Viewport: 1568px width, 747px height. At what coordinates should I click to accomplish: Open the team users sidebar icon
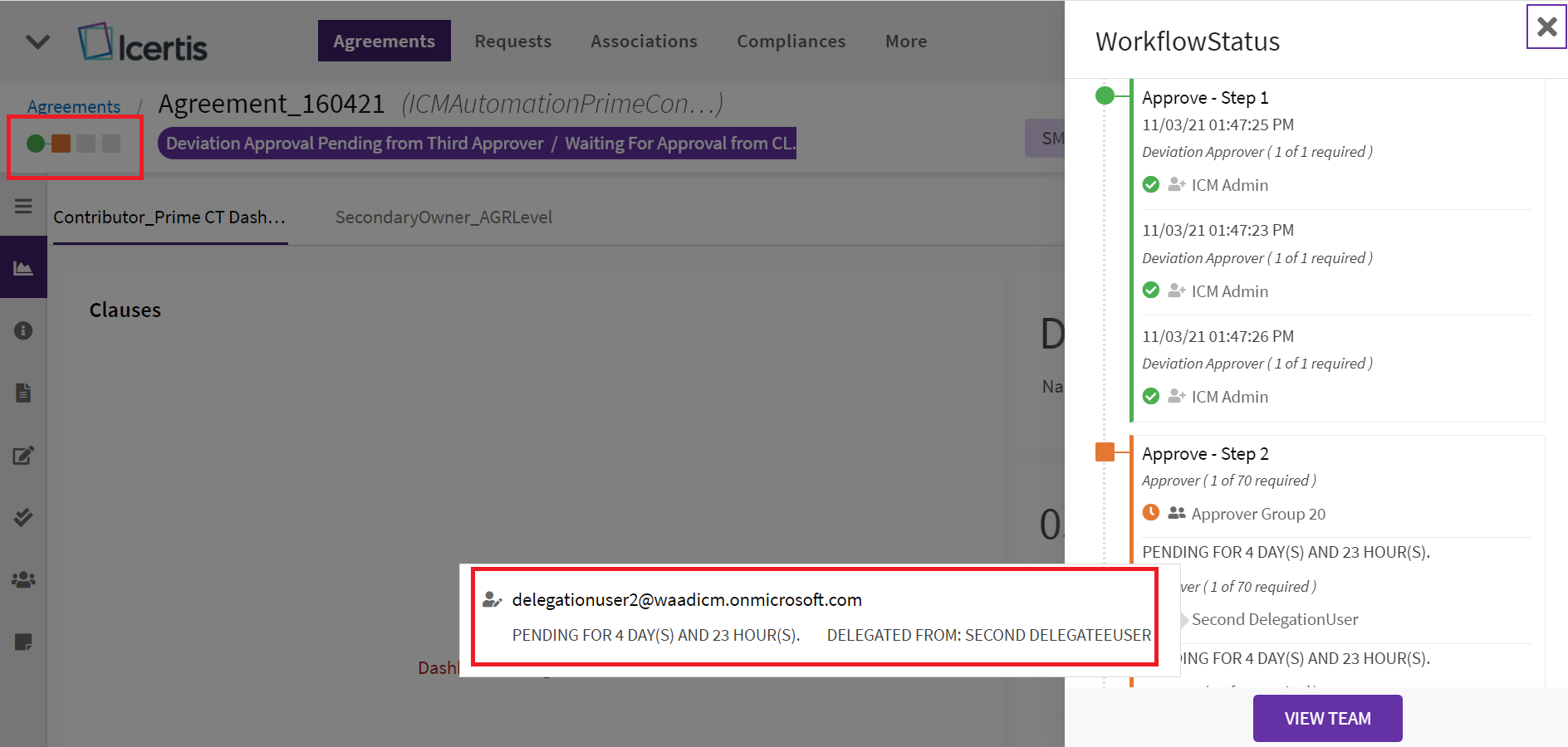click(x=23, y=579)
